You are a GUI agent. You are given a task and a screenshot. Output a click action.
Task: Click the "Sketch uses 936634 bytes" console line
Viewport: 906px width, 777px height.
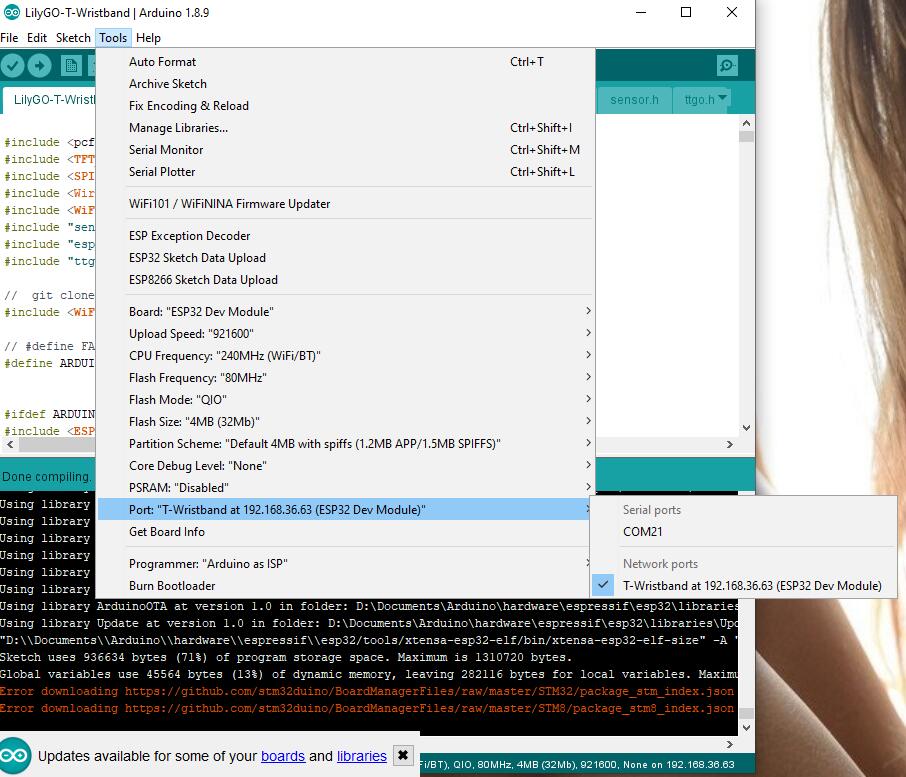tap(286, 657)
